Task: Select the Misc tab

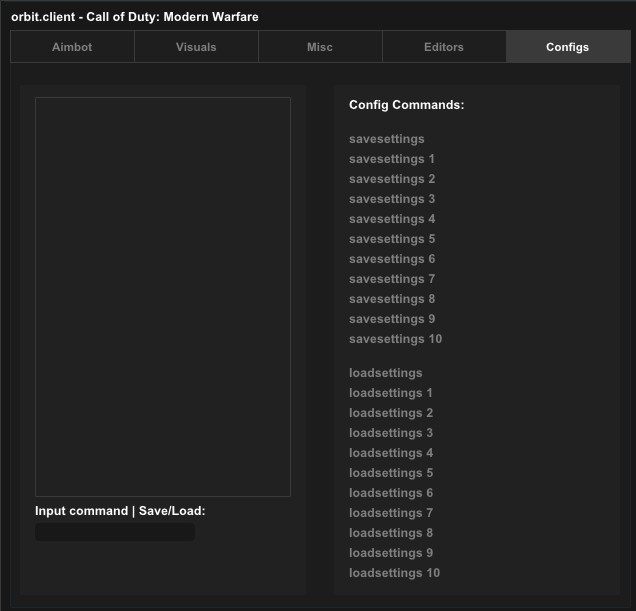Action: [320, 47]
